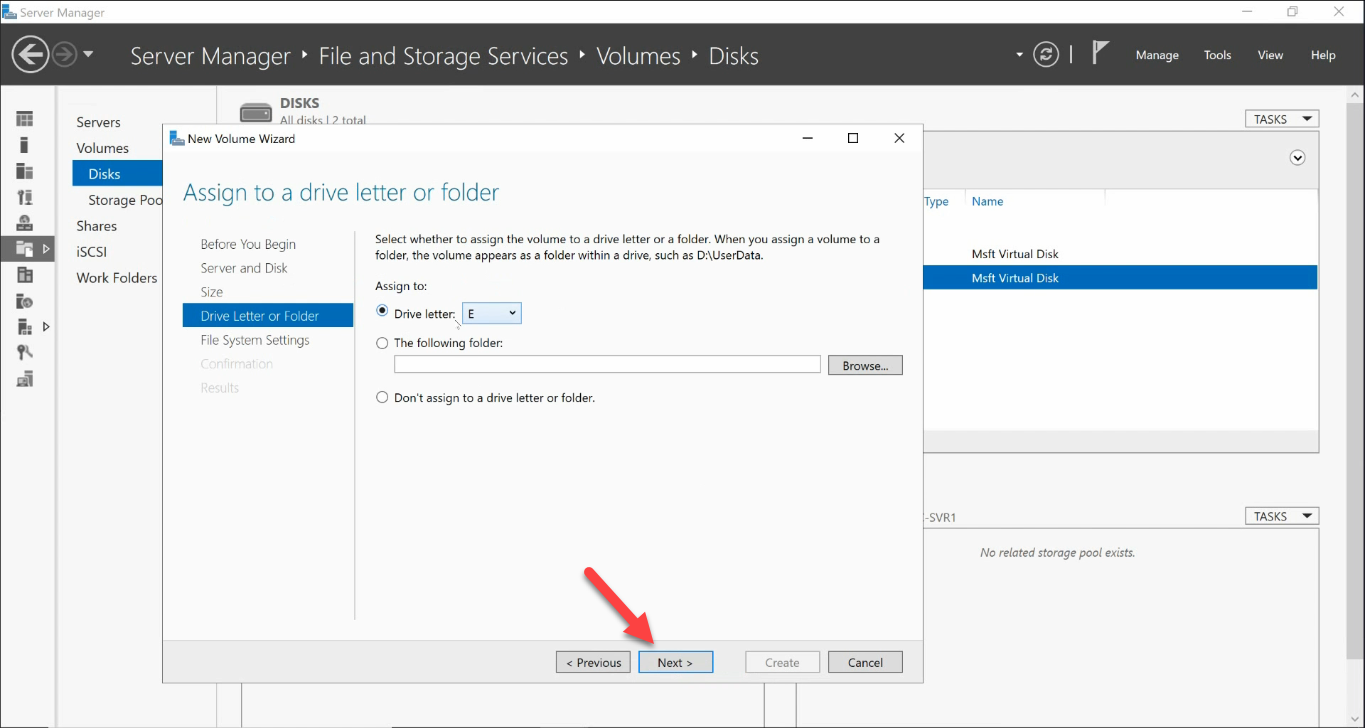Screen dimensions: 1365x728
Task: Select the highlighted Msft Virtual Disk row
Action: (x=1120, y=278)
